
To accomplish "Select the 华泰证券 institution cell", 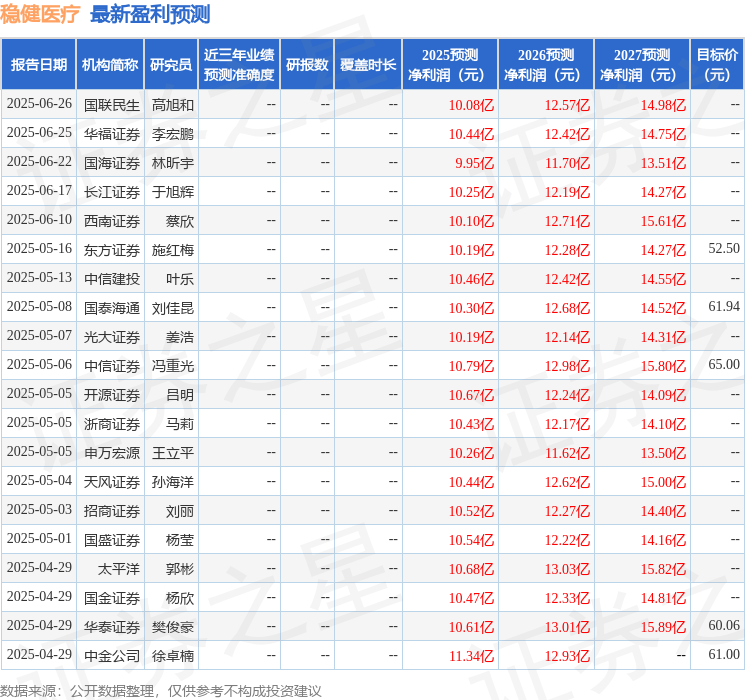I will (x=112, y=627).
